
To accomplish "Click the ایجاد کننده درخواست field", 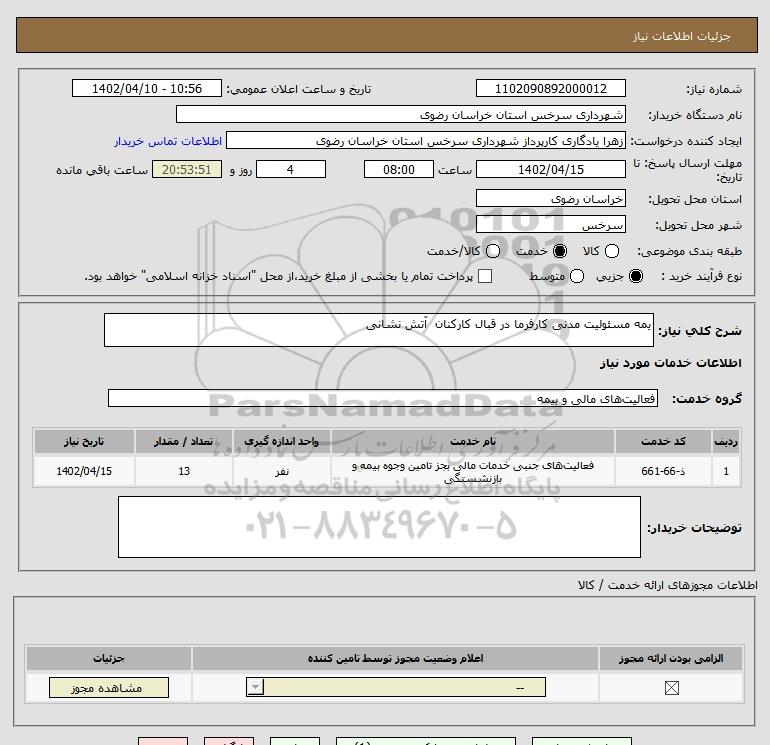I will pyautogui.click(x=426, y=140).
